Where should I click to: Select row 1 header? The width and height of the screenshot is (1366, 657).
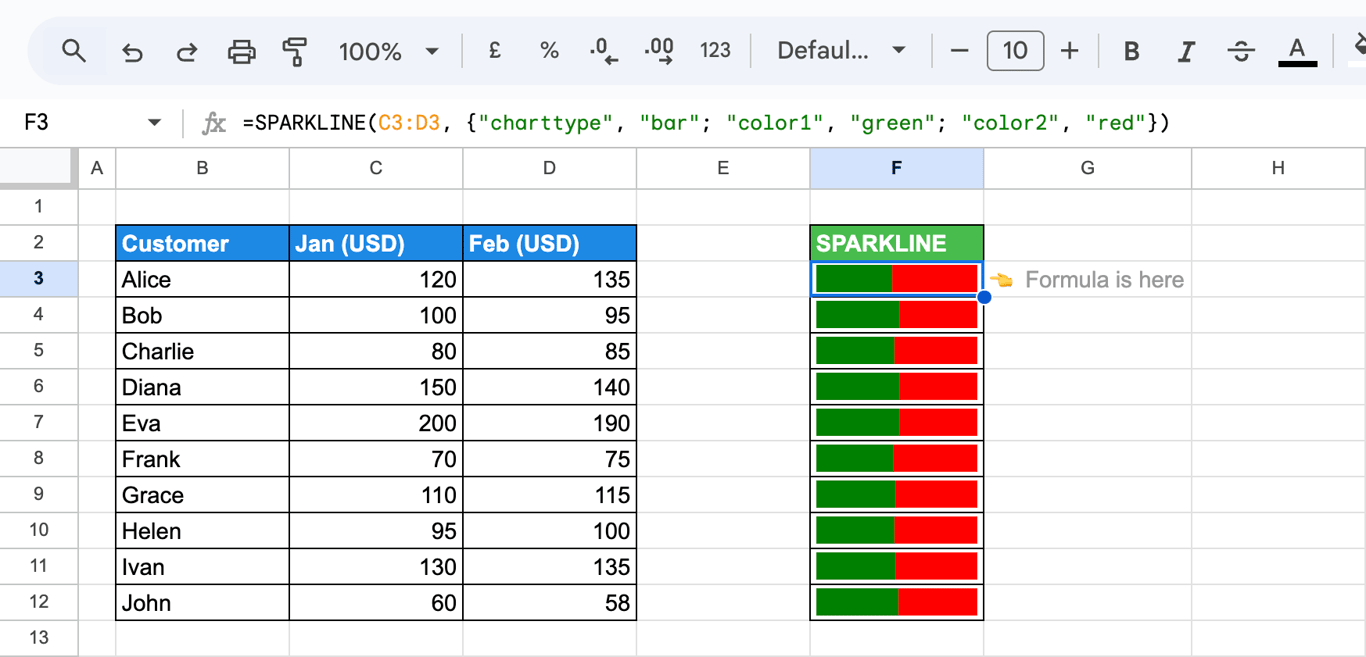(38, 207)
